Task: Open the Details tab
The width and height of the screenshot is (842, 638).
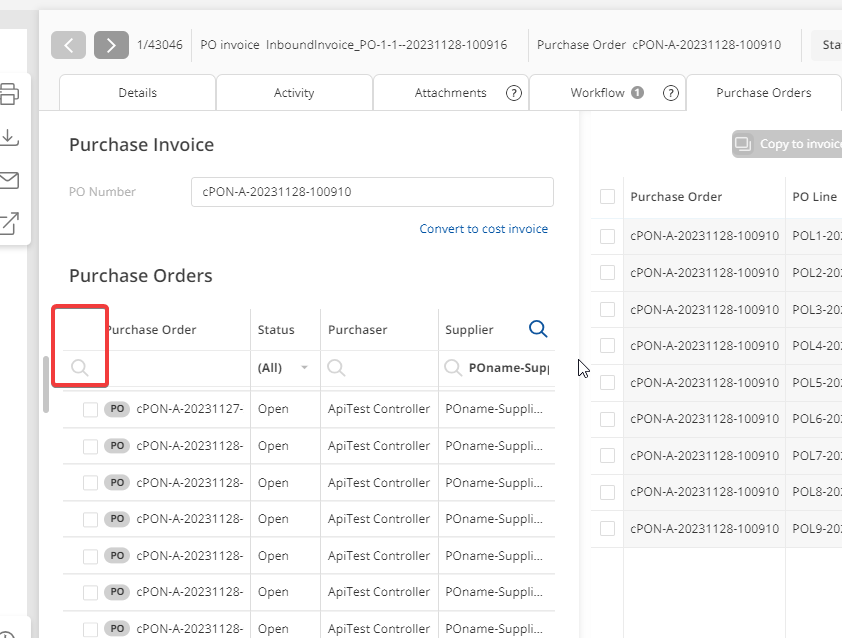Action: coord(137,93)
